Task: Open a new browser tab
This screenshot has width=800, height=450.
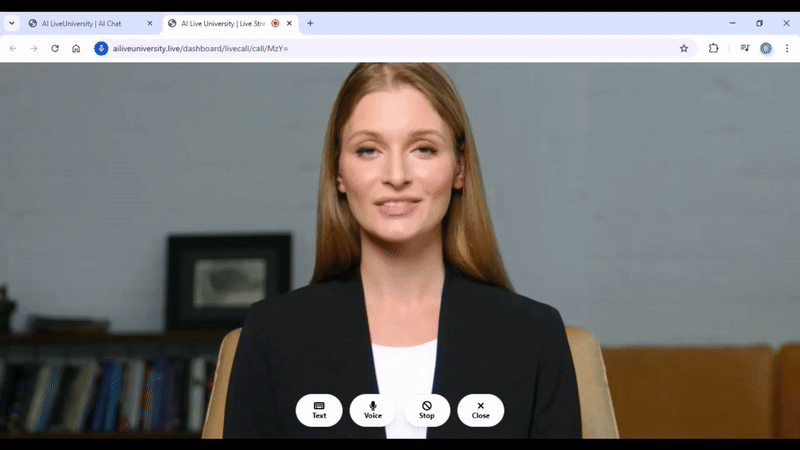Action: click(x=310, y=23)
